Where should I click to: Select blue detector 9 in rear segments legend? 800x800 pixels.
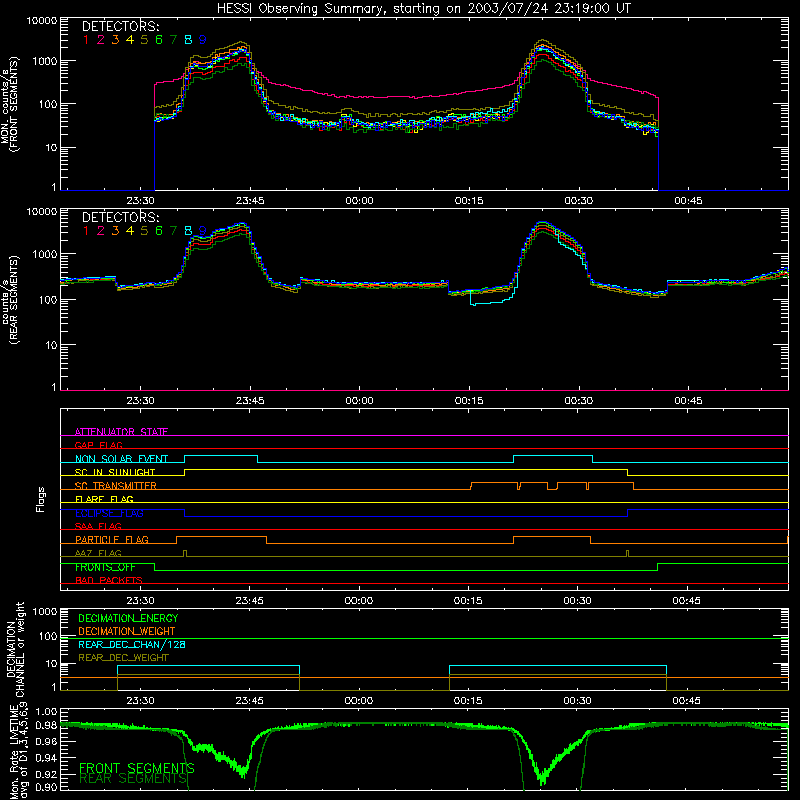click(203, 231)
